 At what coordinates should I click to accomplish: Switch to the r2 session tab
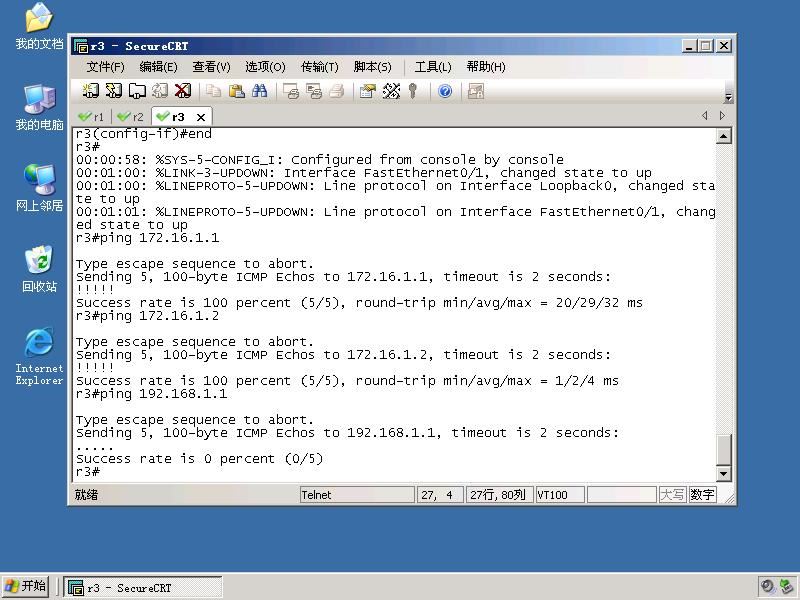click(x=131, y=117)
